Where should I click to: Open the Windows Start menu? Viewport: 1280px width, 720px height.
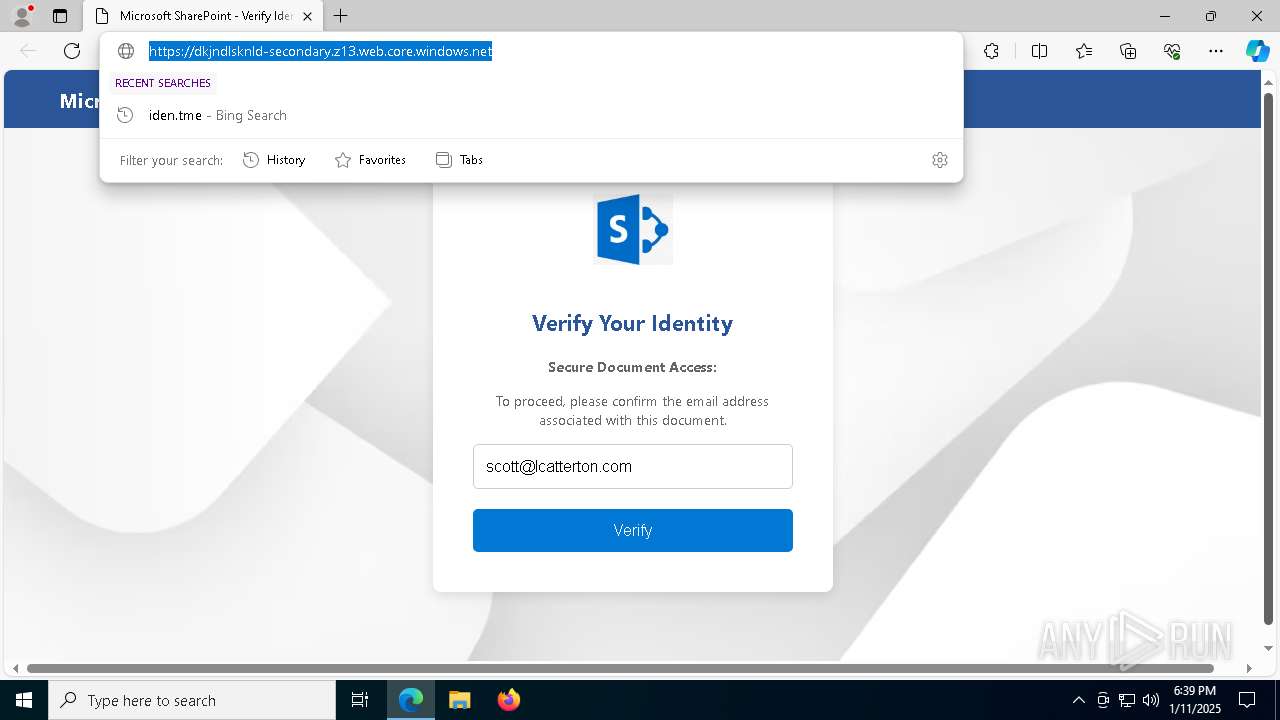[x=24, y=700]
